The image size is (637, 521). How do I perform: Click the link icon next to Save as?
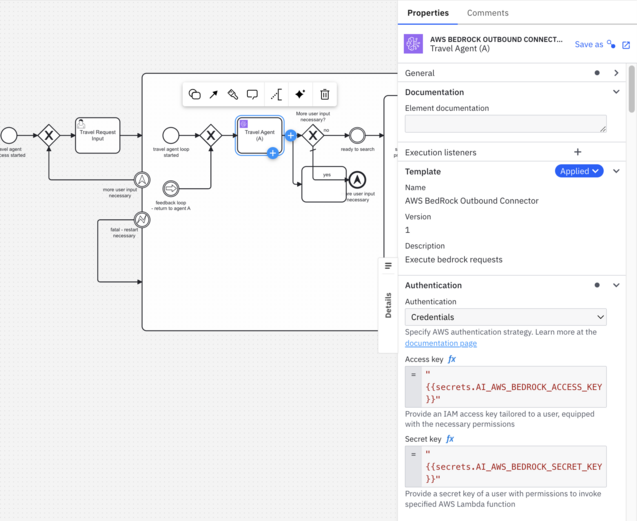coord(611,44)
